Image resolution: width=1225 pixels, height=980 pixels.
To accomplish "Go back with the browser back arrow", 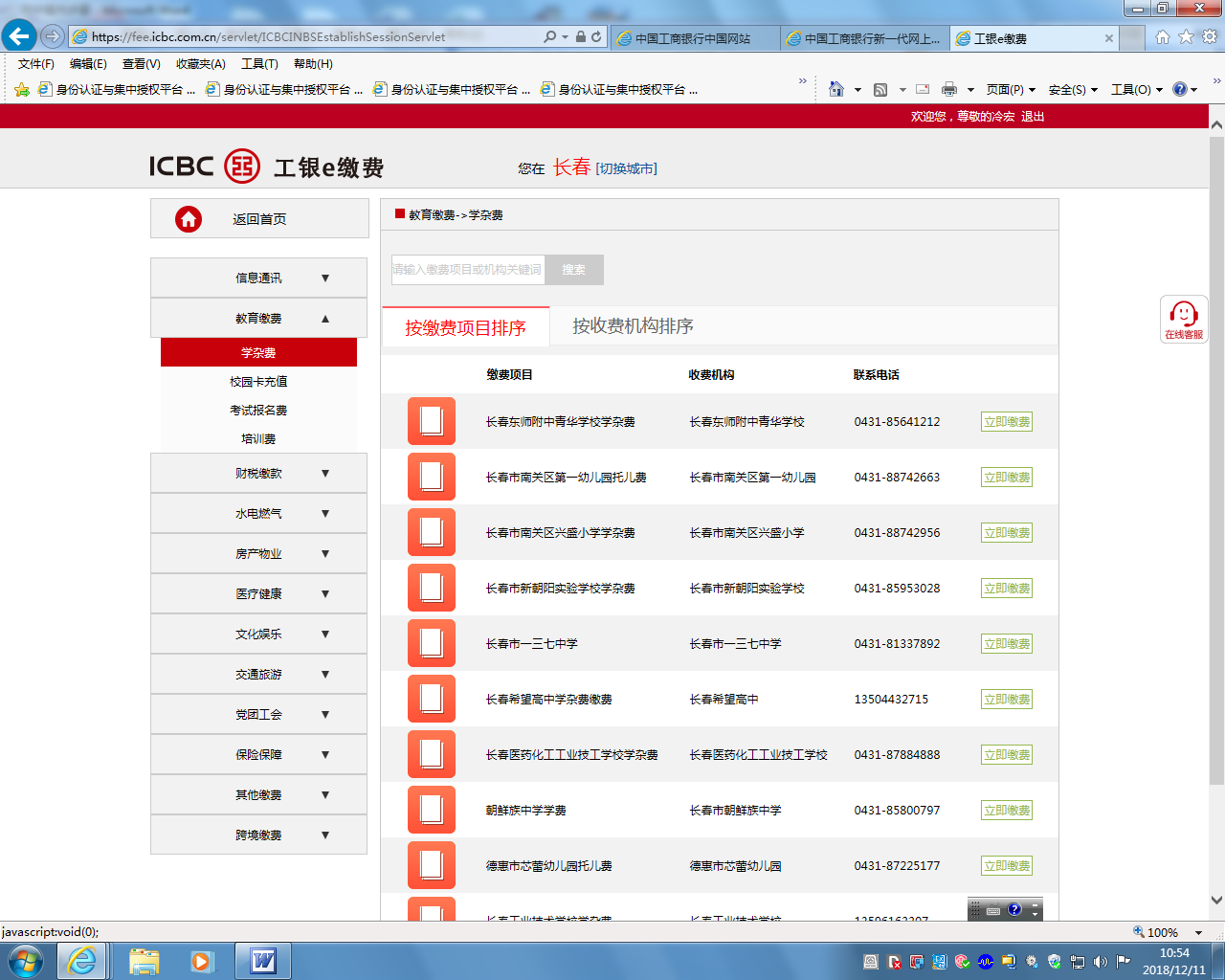I will click(19, 36).
